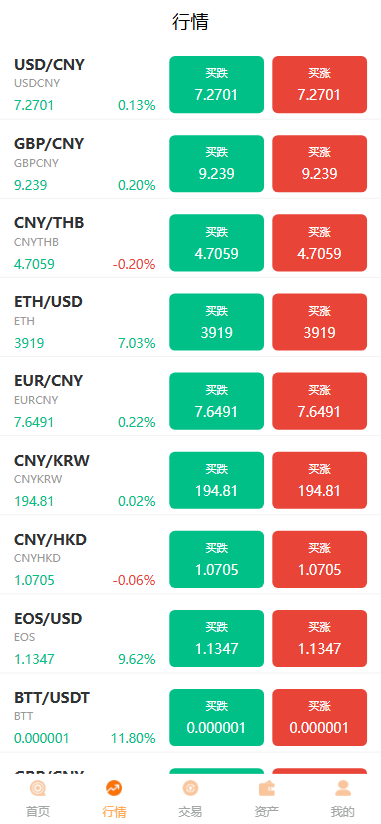Buy up ETH/USD at 3919
The image size is (381, 824).
[320, 322]
